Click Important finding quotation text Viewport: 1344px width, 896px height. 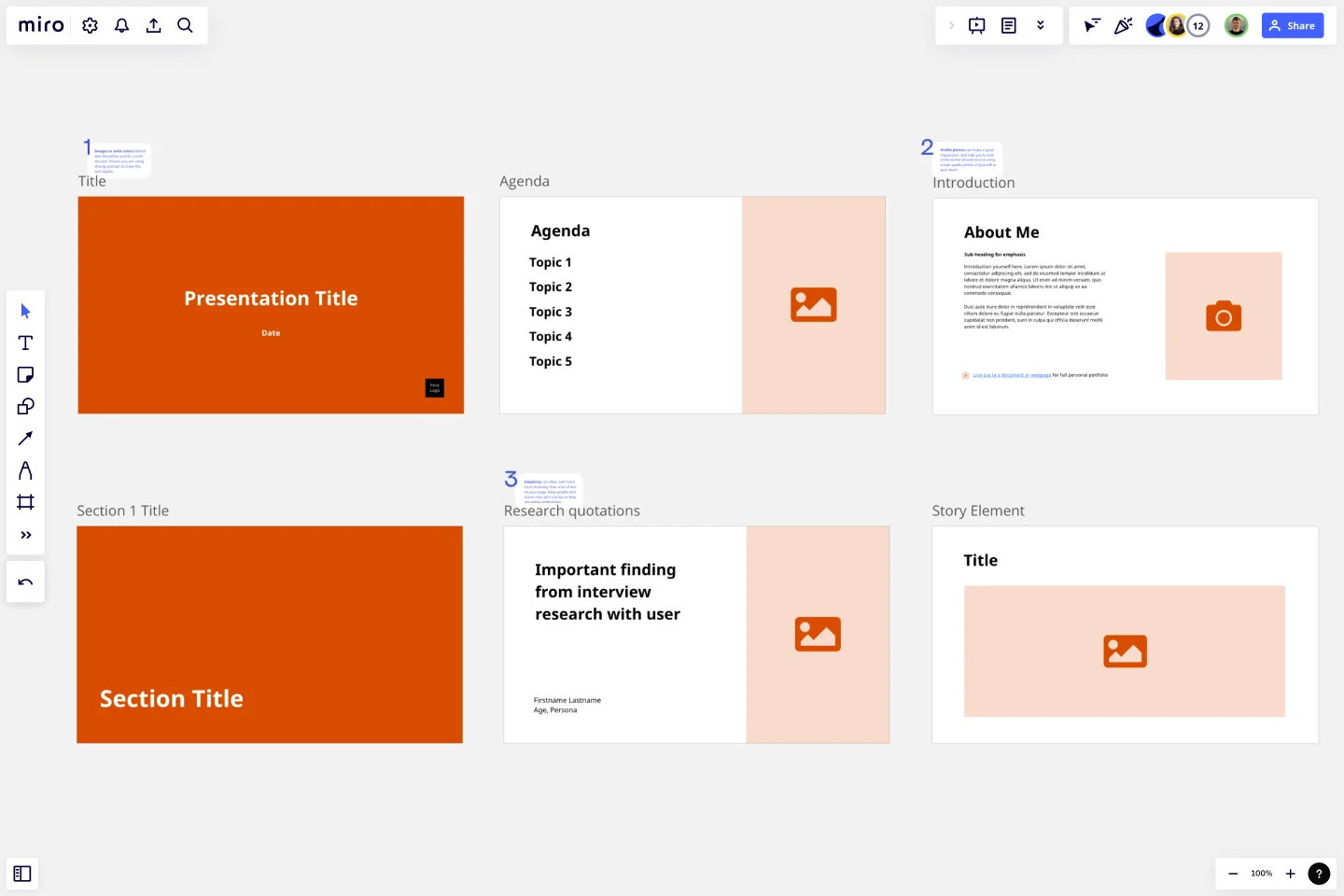(x=608, y=592)
